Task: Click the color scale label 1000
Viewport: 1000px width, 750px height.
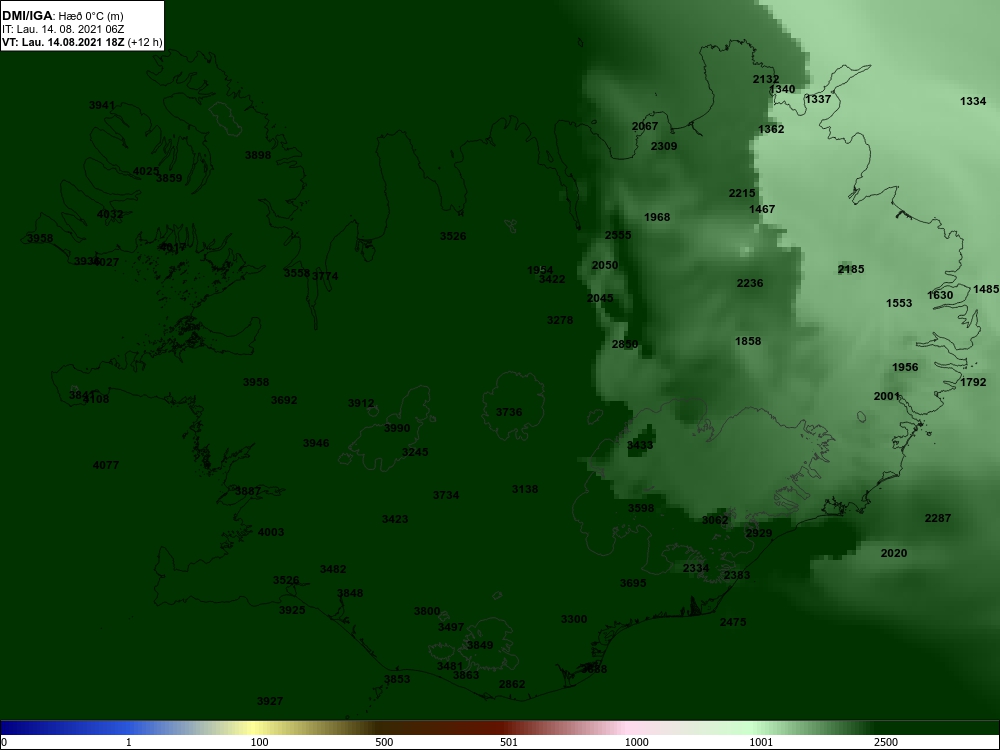Action: coord(636,742)
